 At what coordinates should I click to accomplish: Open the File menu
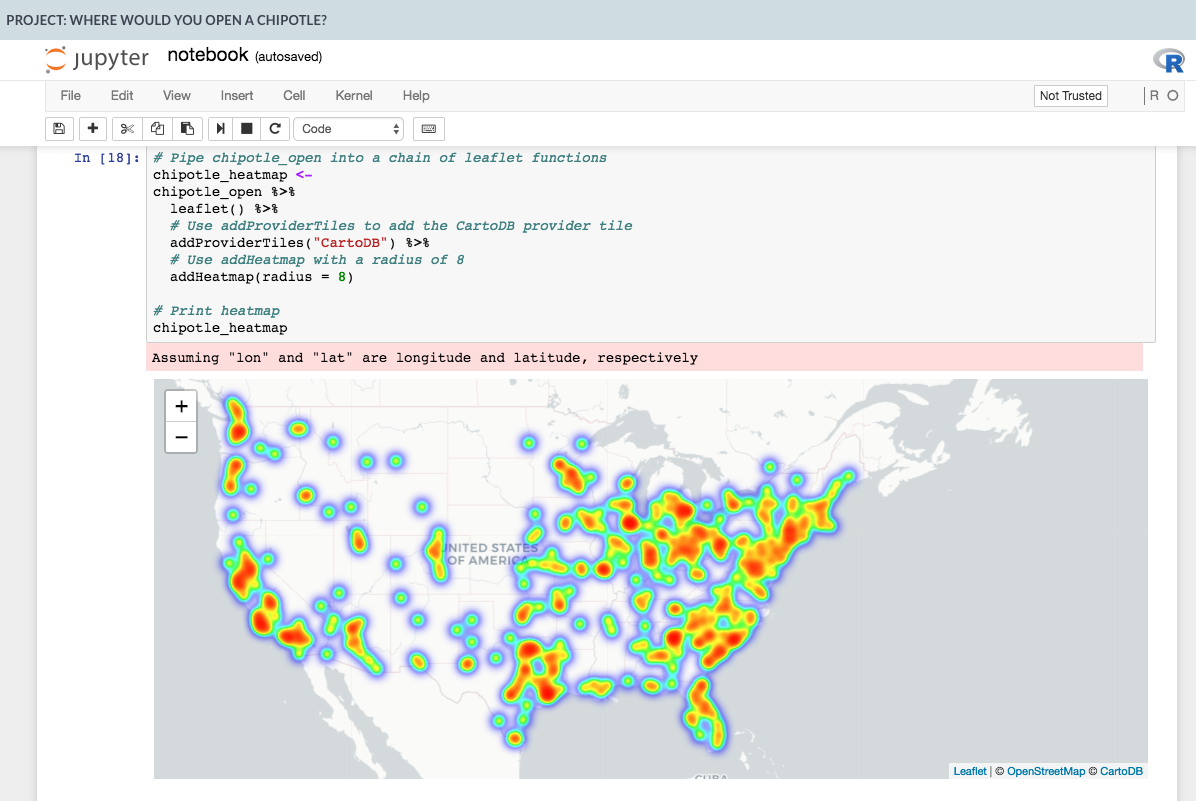[x=70, y=95]
